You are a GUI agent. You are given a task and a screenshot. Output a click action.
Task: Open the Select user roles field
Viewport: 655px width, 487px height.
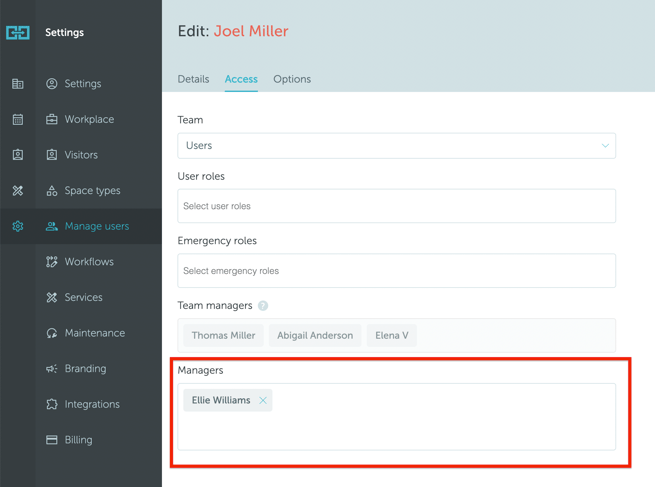pos(396,206)
